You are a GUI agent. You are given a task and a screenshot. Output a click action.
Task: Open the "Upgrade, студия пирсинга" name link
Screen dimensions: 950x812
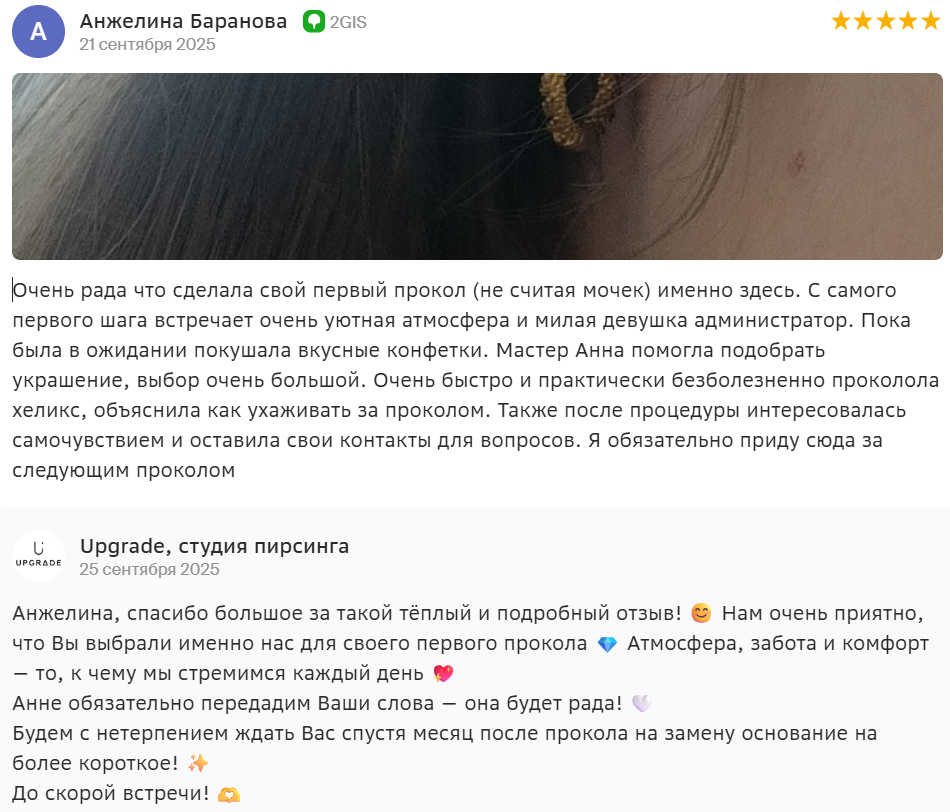(x=214, y=546)
